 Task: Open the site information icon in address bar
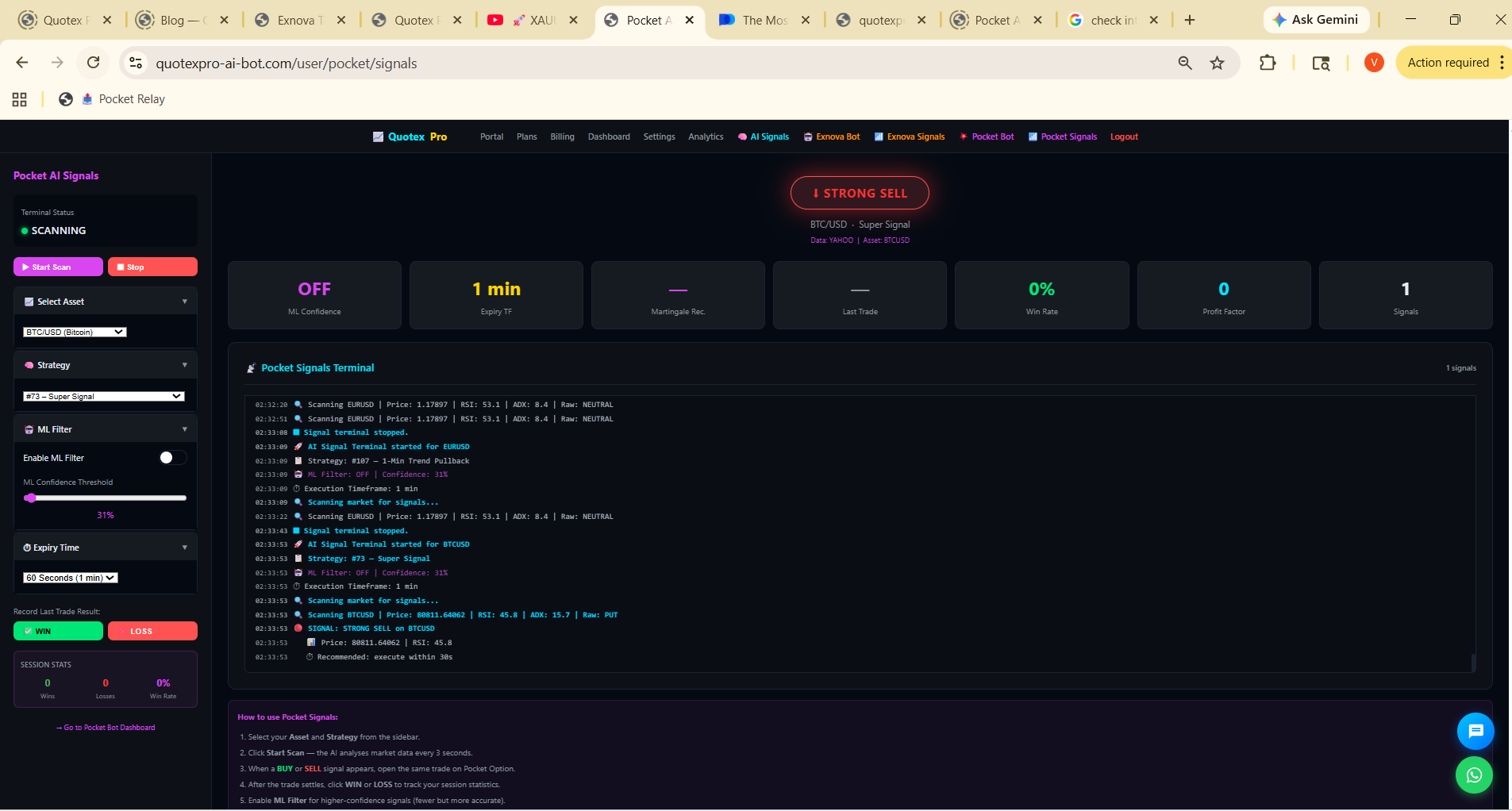click(136, 63)
